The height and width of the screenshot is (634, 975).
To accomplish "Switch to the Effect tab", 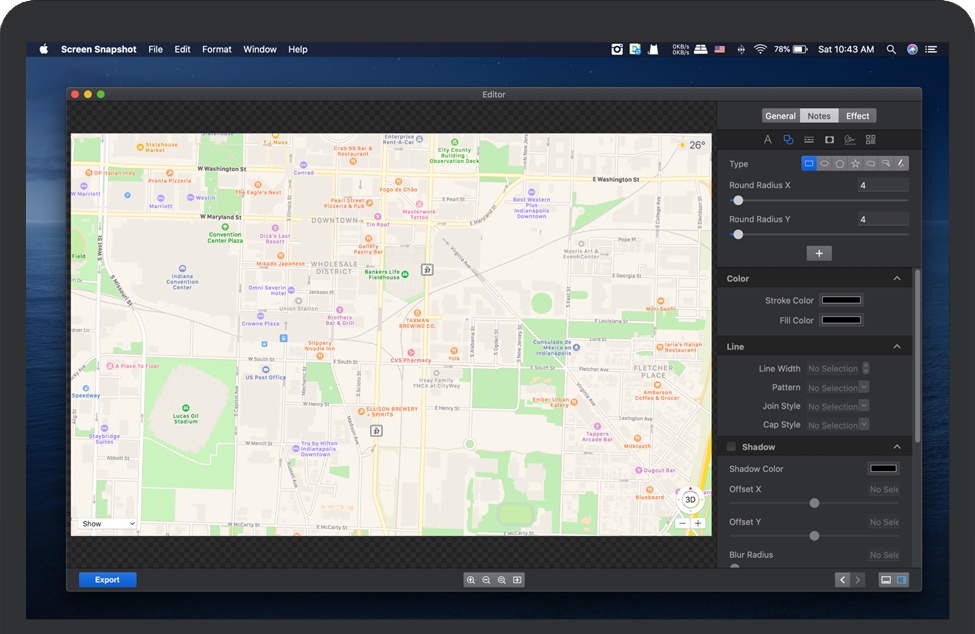I will pyautogui.click(x=857, y=115).
